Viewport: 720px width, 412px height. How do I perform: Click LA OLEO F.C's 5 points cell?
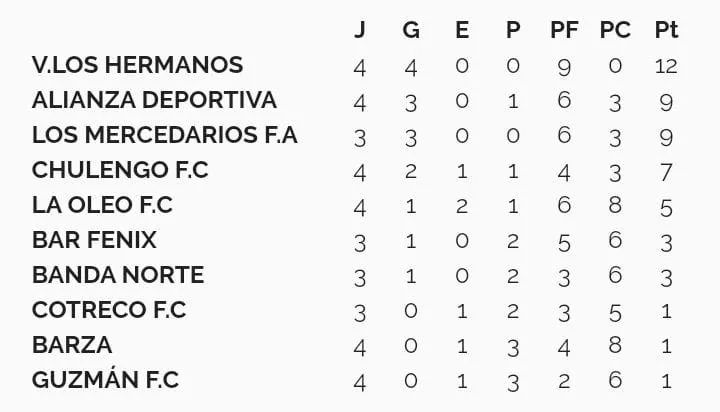coord(666,207)
